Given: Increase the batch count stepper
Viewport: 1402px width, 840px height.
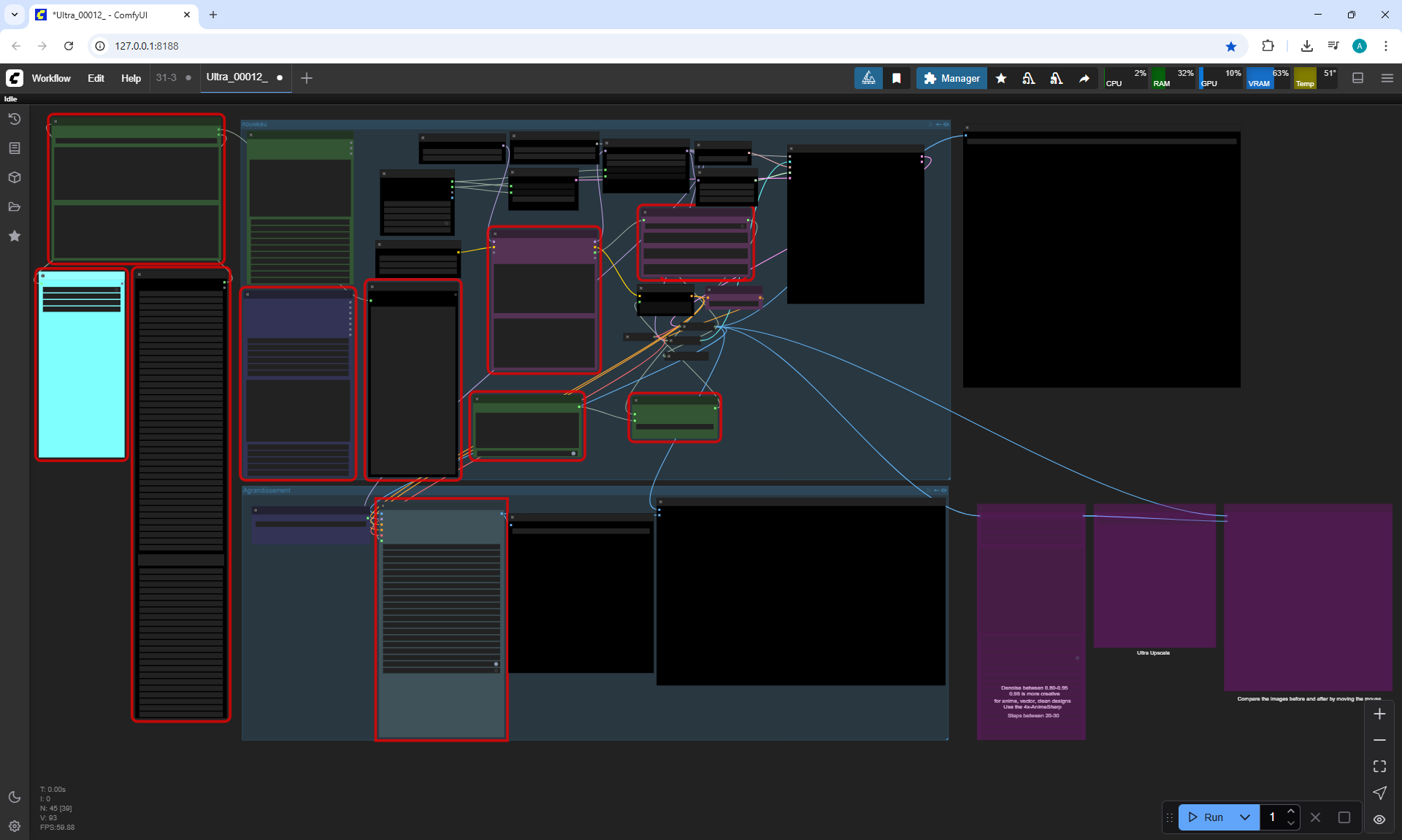Looking at the screenshot, I should pos(1291,812).
